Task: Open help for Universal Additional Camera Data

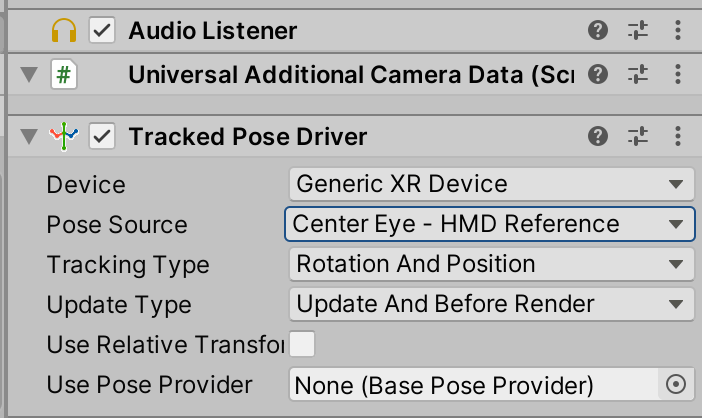Action: pyautogui.click(x=598, y=74)
